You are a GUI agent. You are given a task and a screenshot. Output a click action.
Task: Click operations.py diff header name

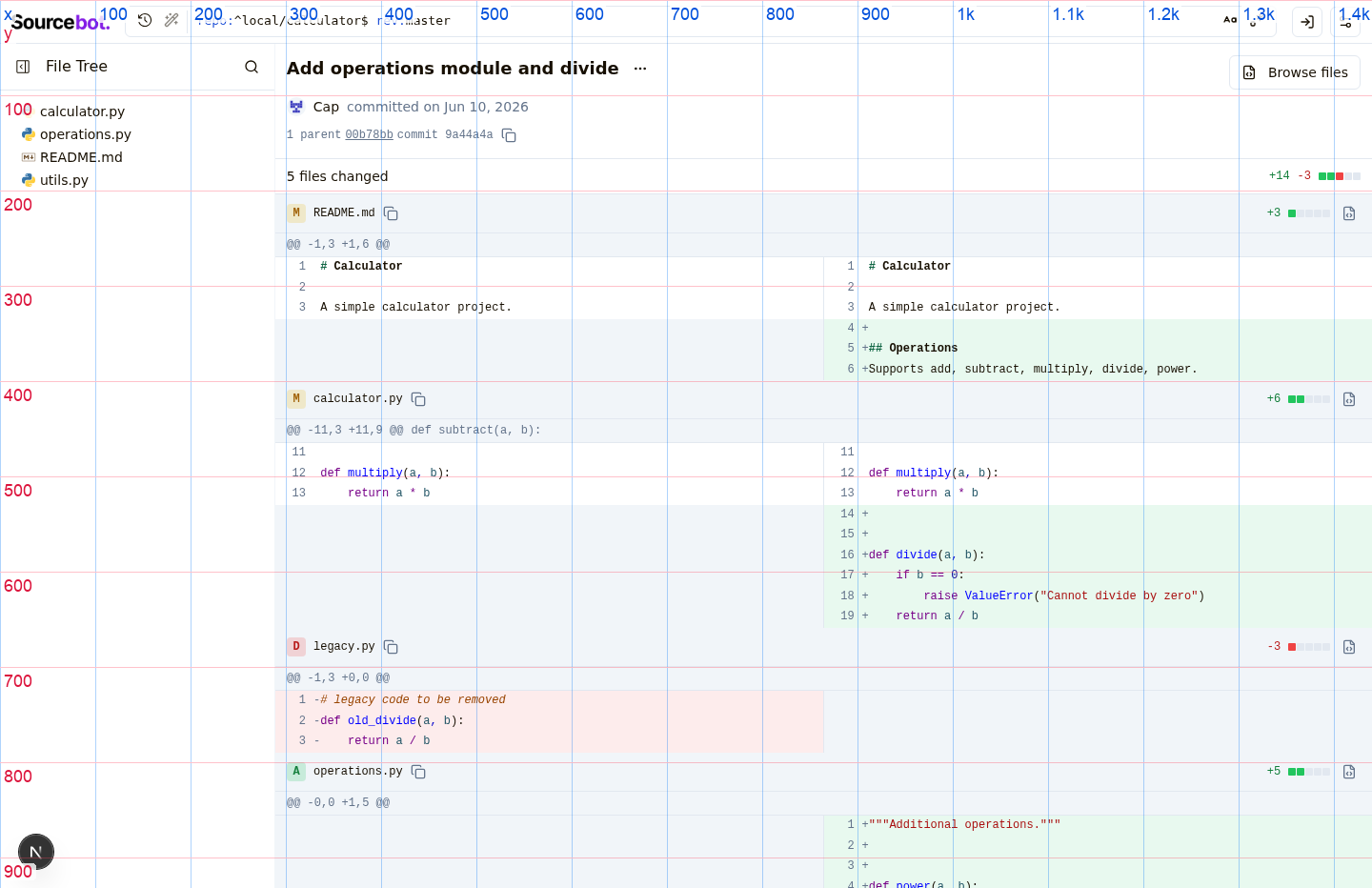tap(358, 772)
